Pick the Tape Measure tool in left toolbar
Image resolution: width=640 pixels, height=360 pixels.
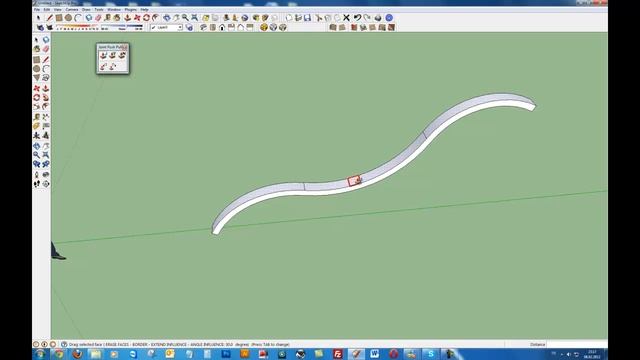36,117
